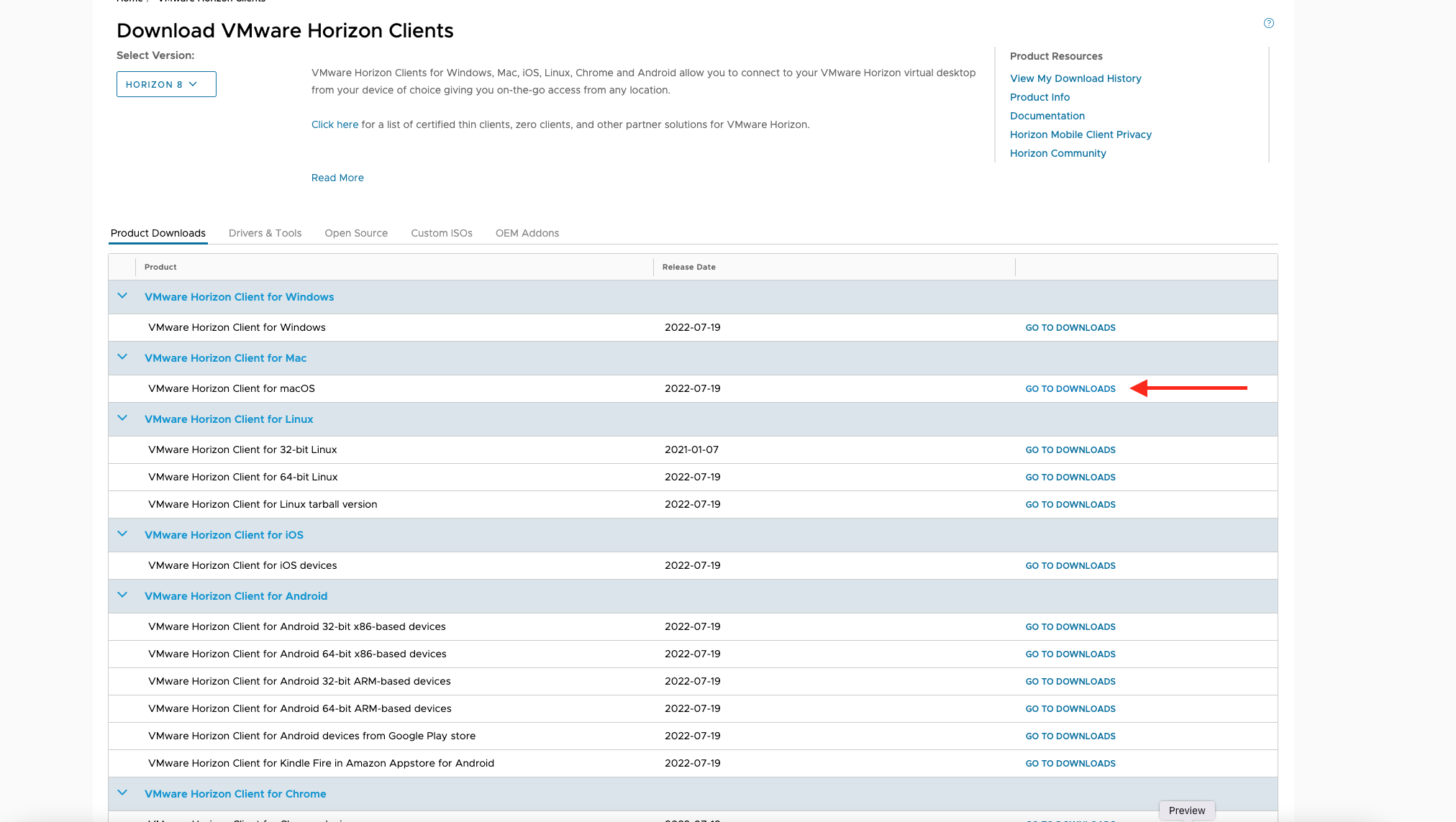The height and width of the screenshot is (822, 1456).
Task: Open Horizon Mobile Client Privacy link
Action: 1080,134
